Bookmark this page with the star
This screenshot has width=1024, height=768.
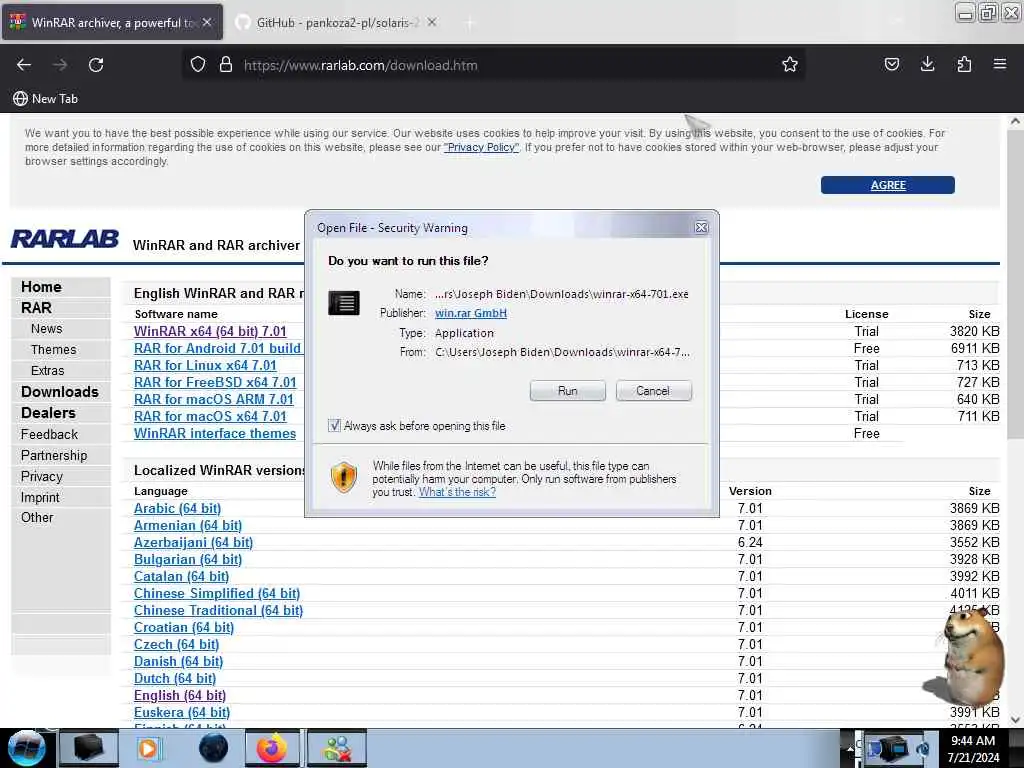[790, 65]
